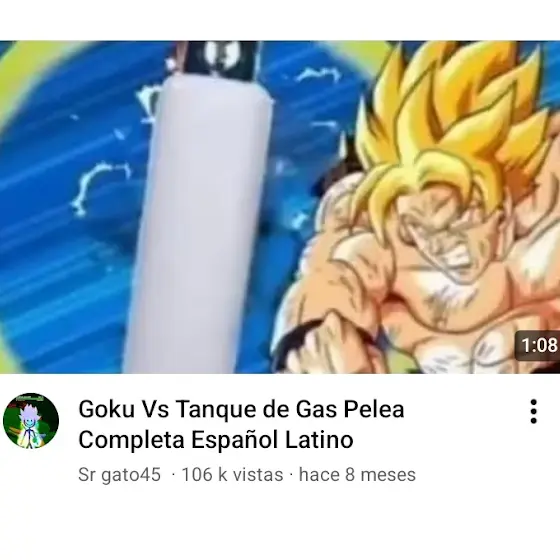Tap the word 'Latino' in the title
The image size is (560, 560).
click(x=319, y=440)
